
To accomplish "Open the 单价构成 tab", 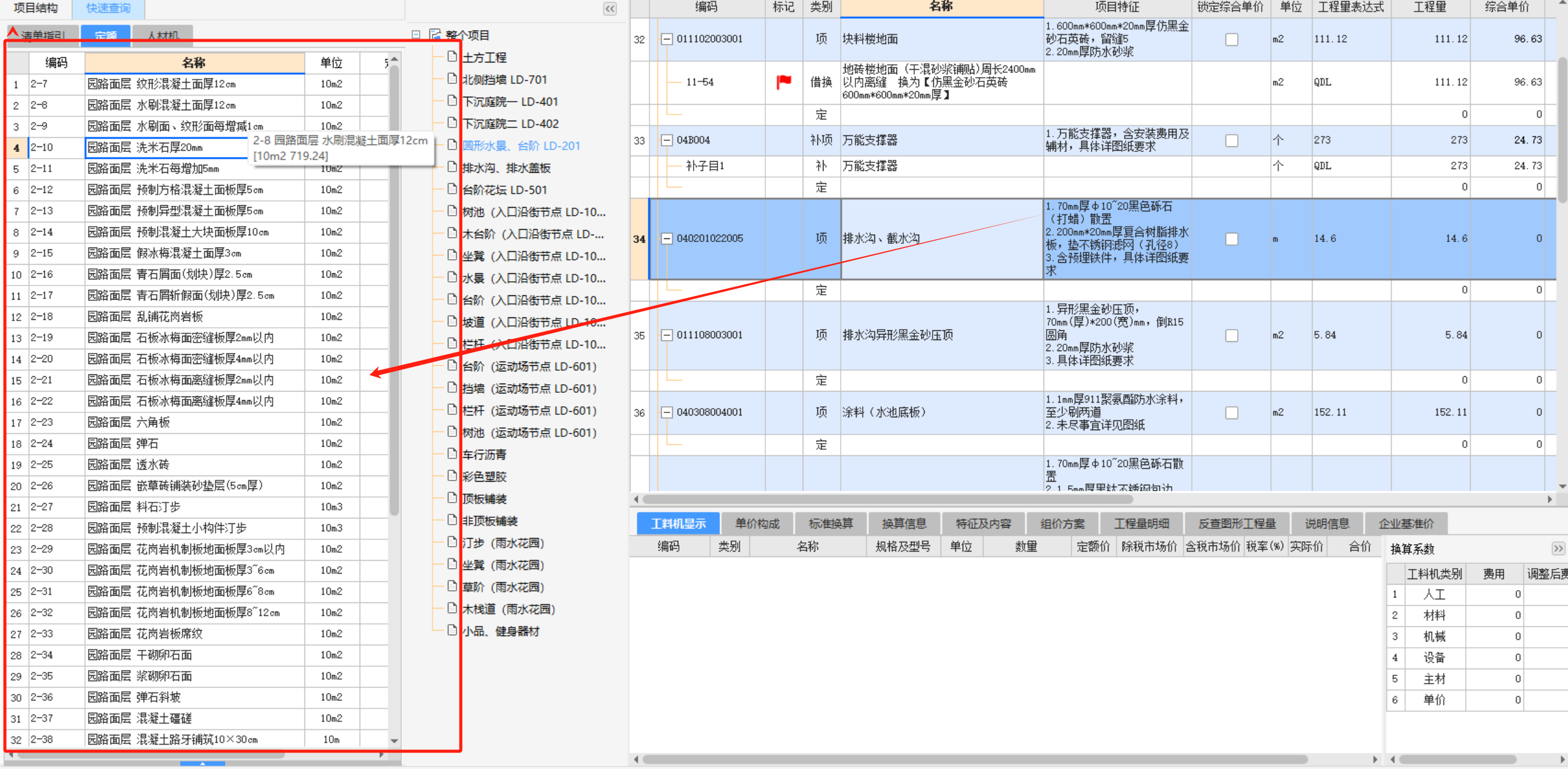I will pyautogui.click(x=757, y=523).
